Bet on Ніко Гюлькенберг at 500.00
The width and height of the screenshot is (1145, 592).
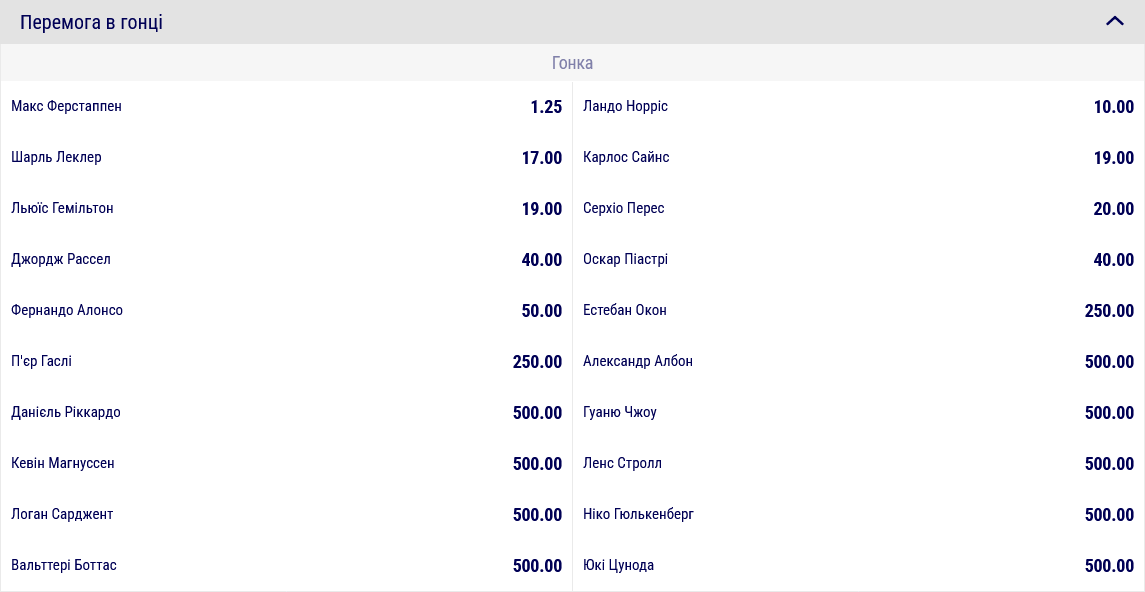click(x=1109, y=515)
